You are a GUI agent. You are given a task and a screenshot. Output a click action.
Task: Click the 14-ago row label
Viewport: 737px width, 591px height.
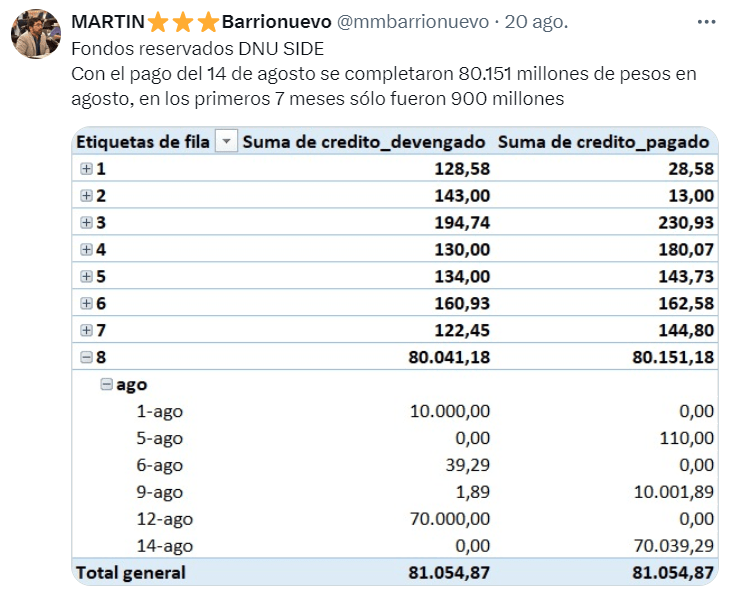(164, 546)
